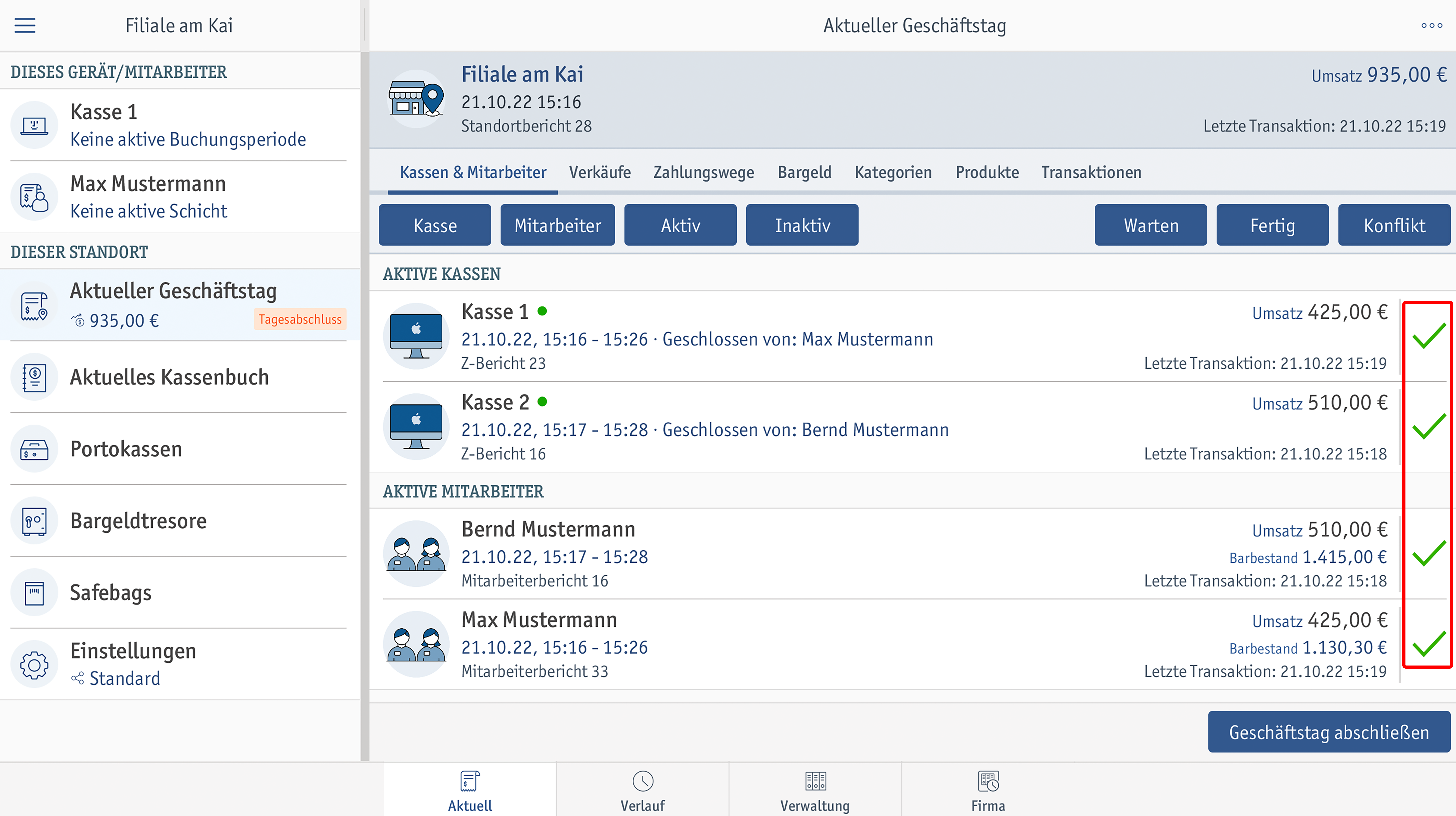Toggle the Konflikt status filter
Image resolution: width=1456 pixels, height=816 pixels.
click(1394, 225)
